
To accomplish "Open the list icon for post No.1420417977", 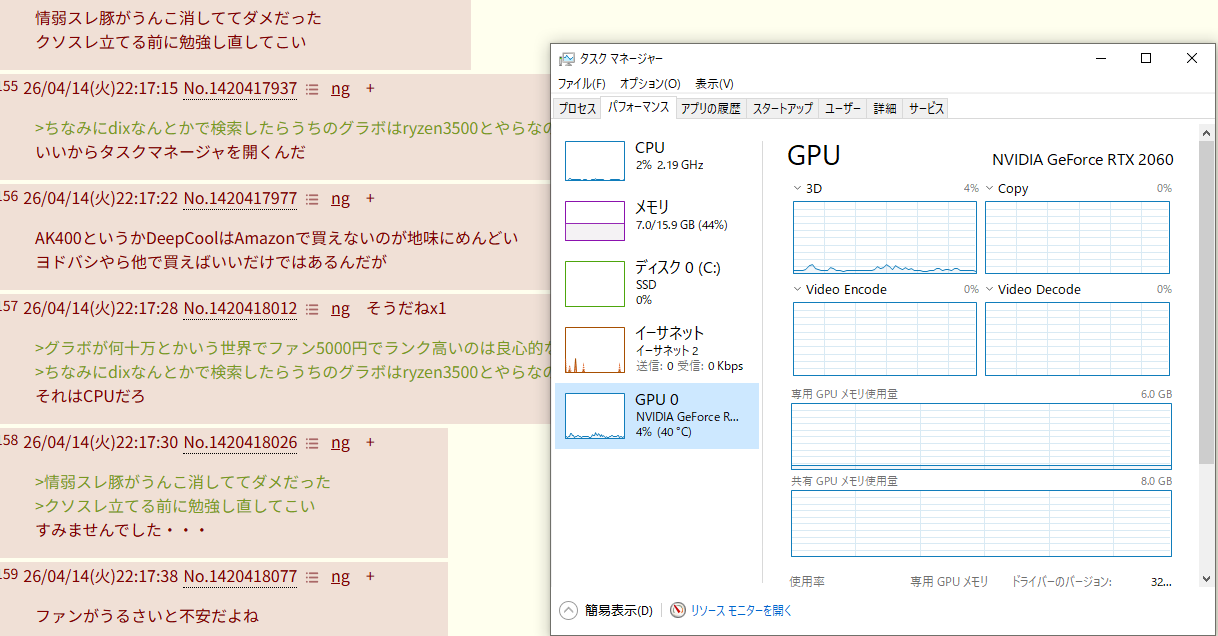I will [x=312, y=199].
